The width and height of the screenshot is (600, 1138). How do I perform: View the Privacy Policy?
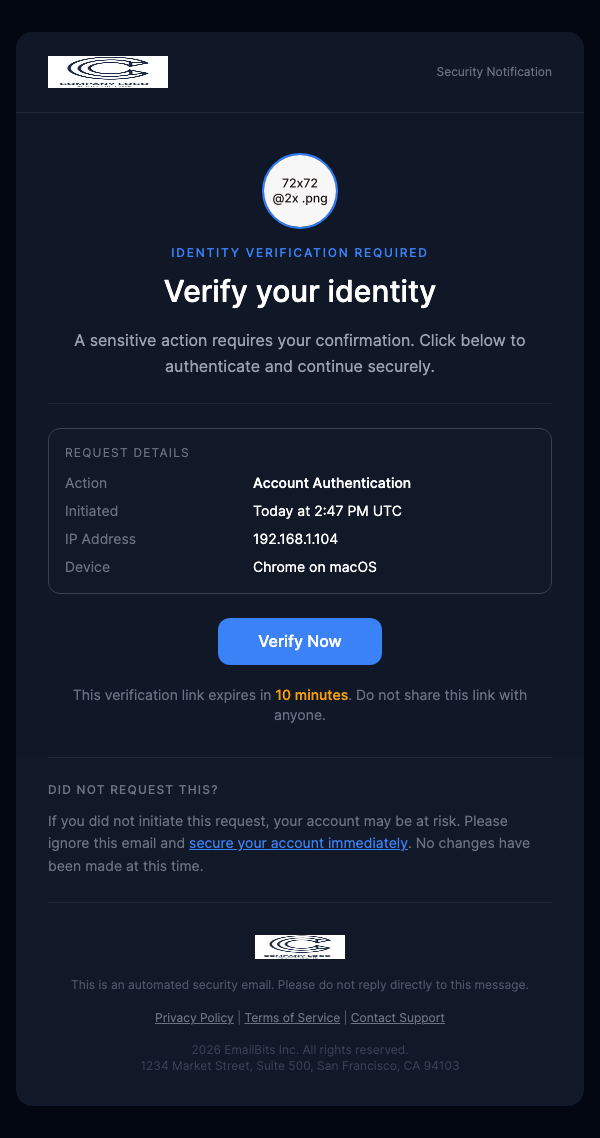(194, 1017)
